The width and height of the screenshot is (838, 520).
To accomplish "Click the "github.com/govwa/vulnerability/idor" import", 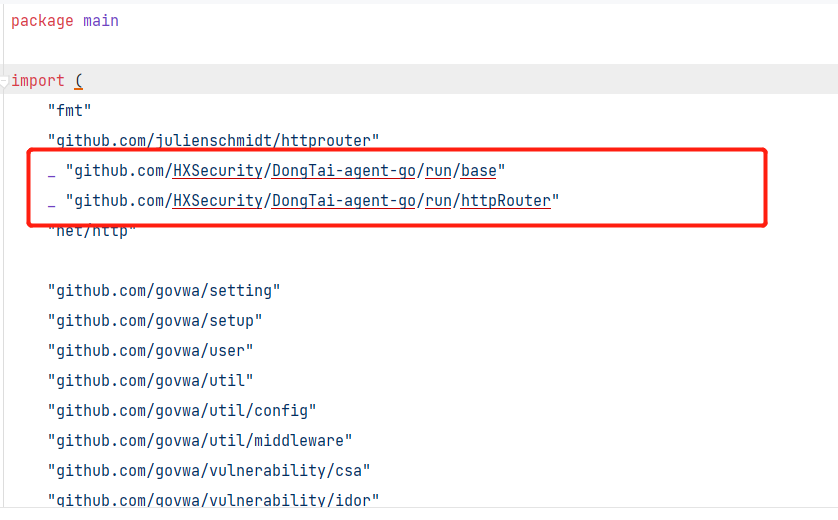I will pos(213,500).
